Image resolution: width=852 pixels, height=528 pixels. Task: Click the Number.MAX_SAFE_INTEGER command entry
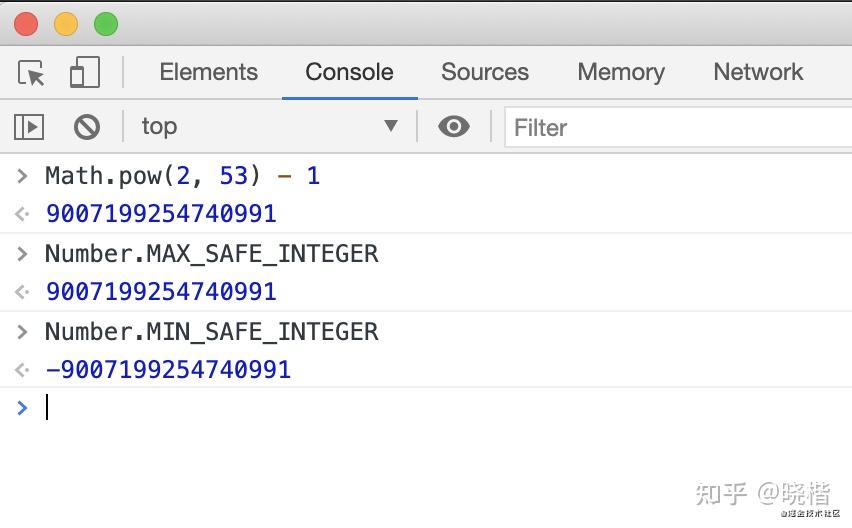click(x=212, y=254)
